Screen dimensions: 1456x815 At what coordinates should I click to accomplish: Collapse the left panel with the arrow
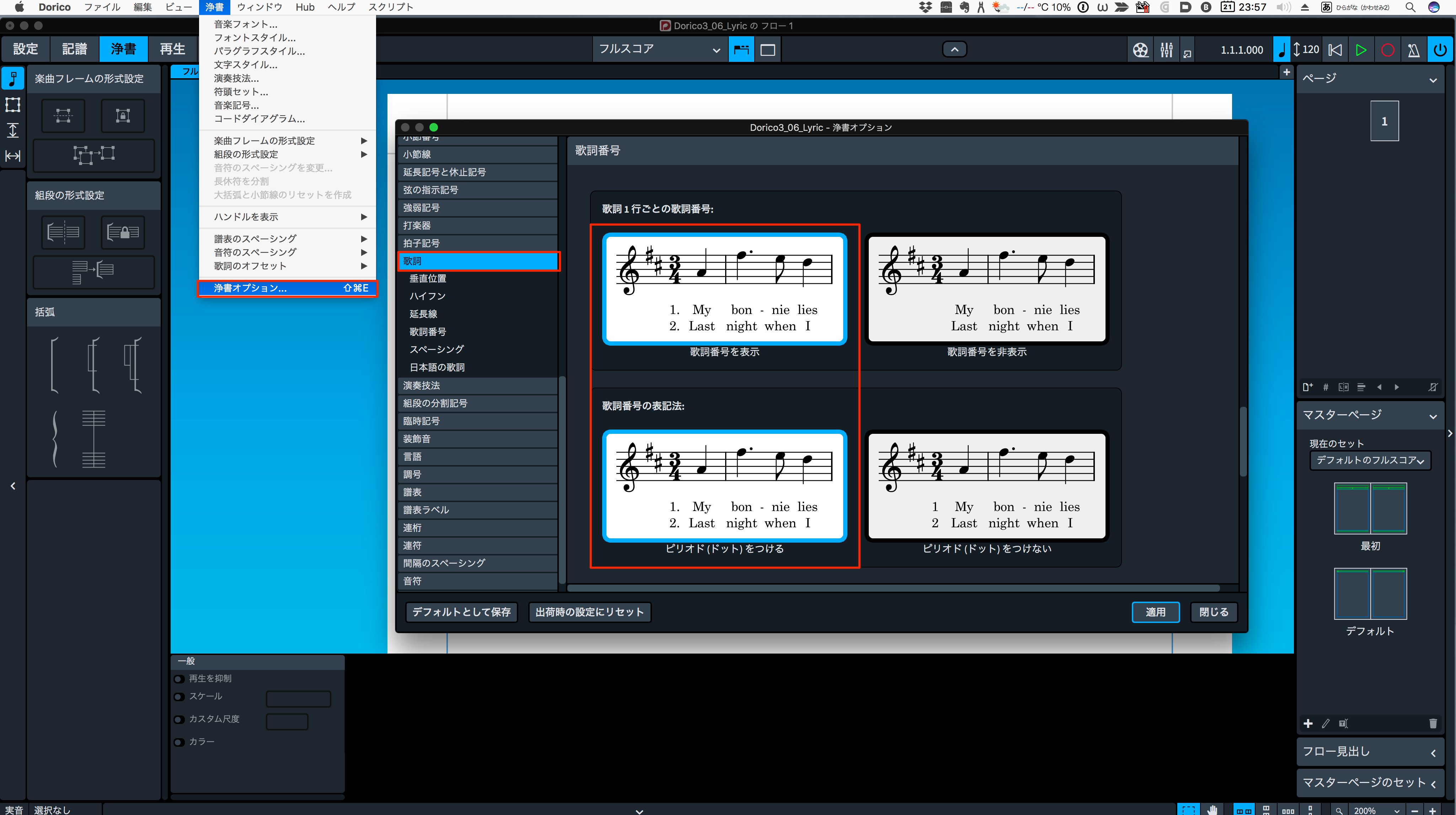coord(12,486)
